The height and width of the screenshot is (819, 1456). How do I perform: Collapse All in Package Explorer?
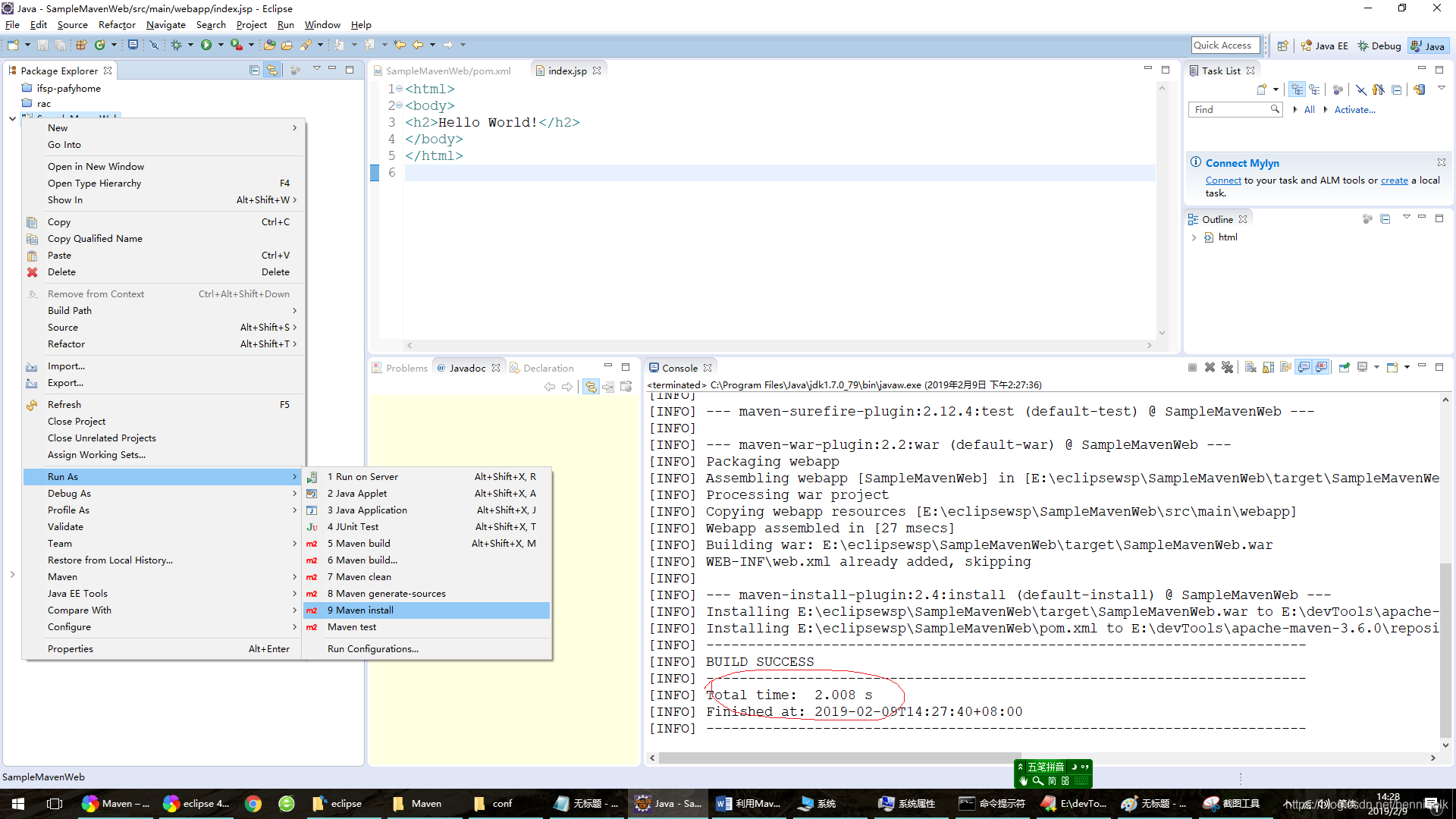click(254, 70)
